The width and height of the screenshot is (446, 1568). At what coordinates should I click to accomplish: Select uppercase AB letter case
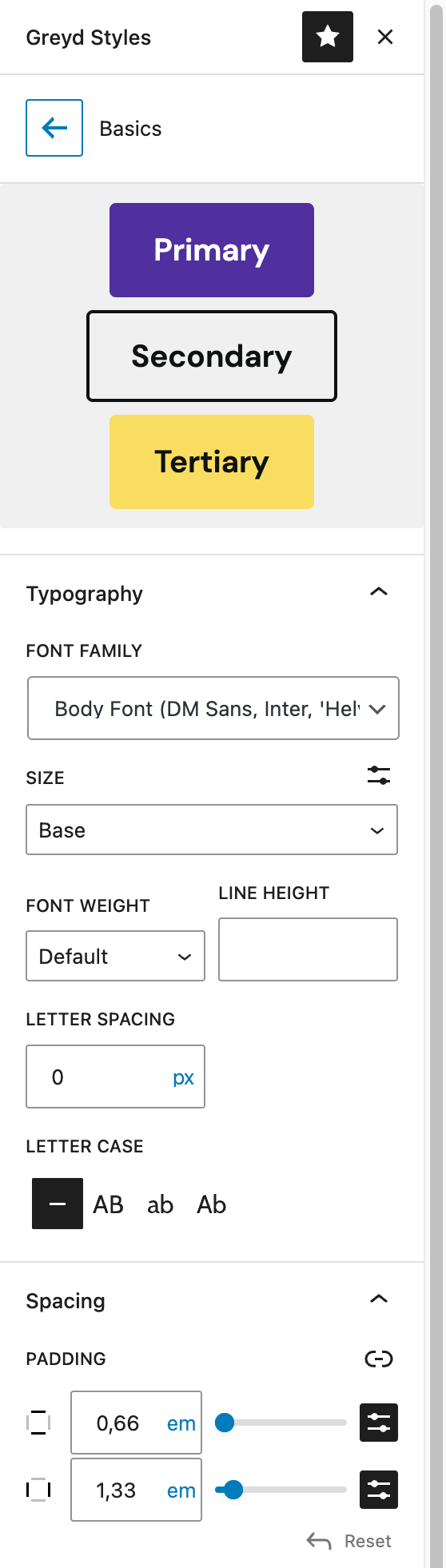109,1204
